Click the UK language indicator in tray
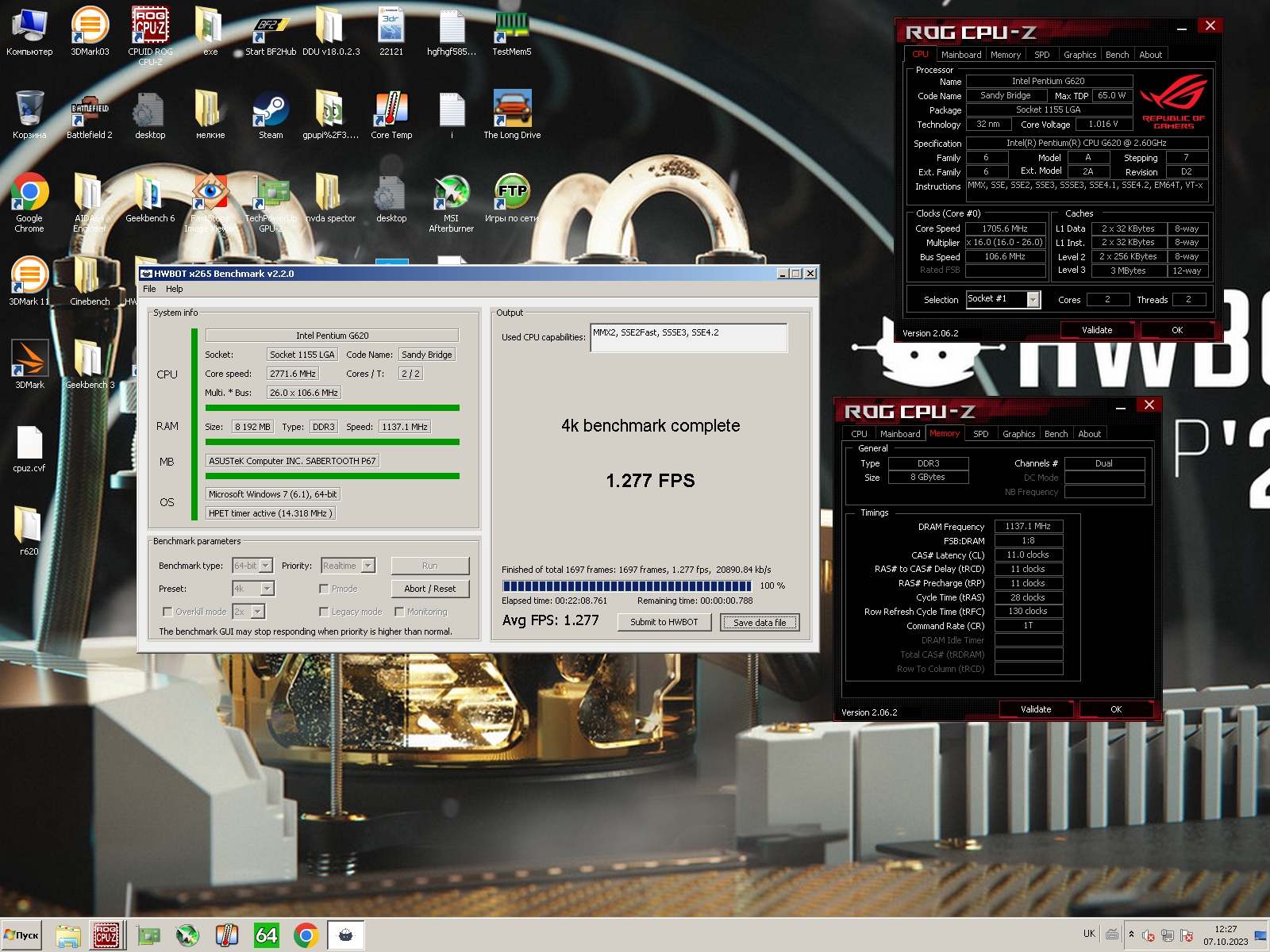This screenshot has width=1270, height=952. 1089,934
